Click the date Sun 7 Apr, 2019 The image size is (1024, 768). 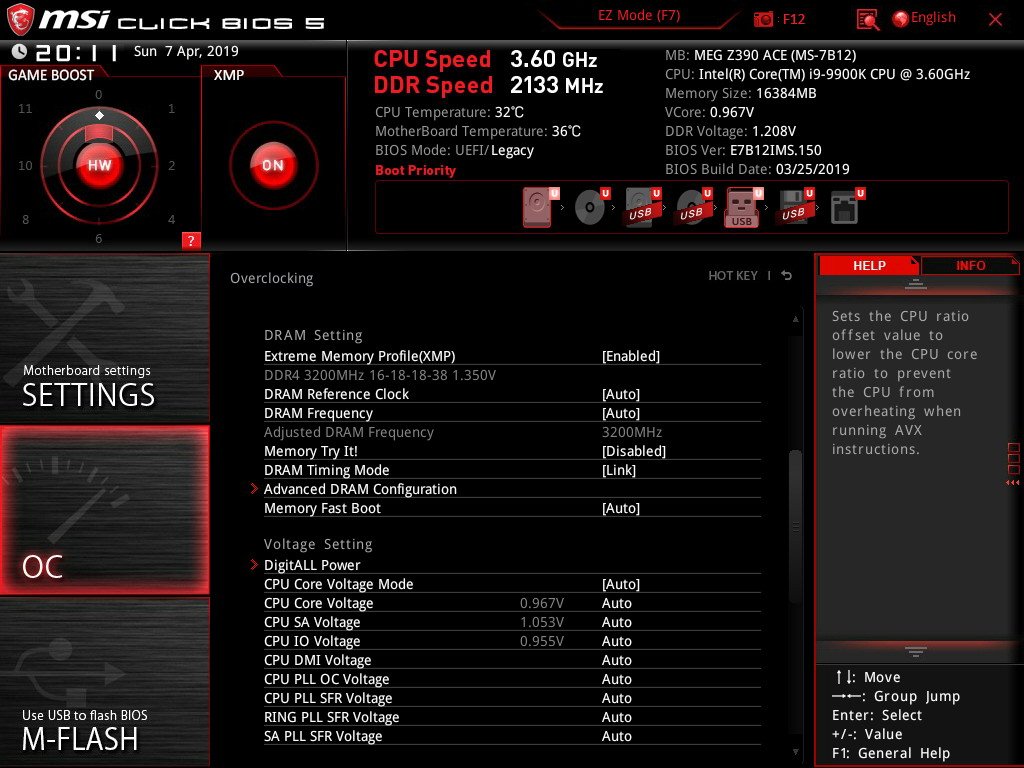[186, 51]
